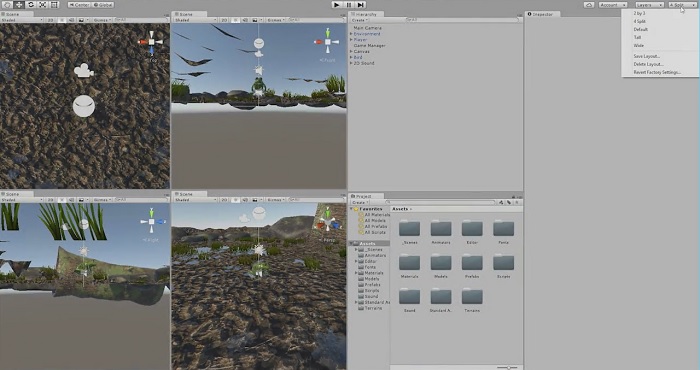Open the Materials folder icon in the asset grid

pos(409,262)
